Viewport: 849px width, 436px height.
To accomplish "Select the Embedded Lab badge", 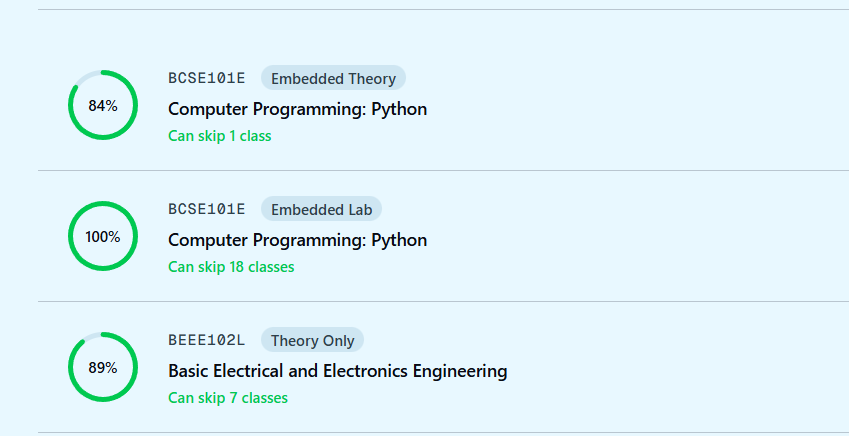I will (x=321, y=209).
